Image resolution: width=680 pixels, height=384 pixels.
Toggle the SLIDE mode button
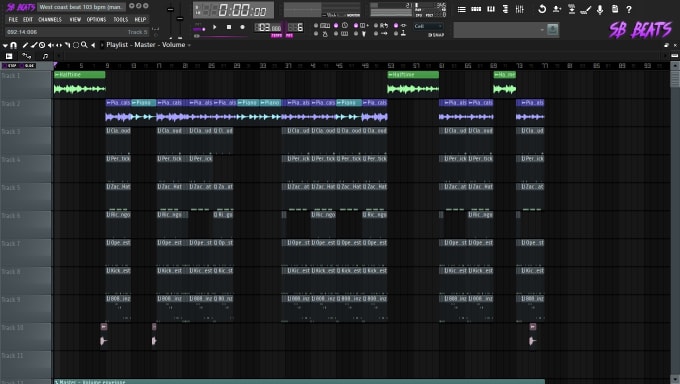(28, 66)
